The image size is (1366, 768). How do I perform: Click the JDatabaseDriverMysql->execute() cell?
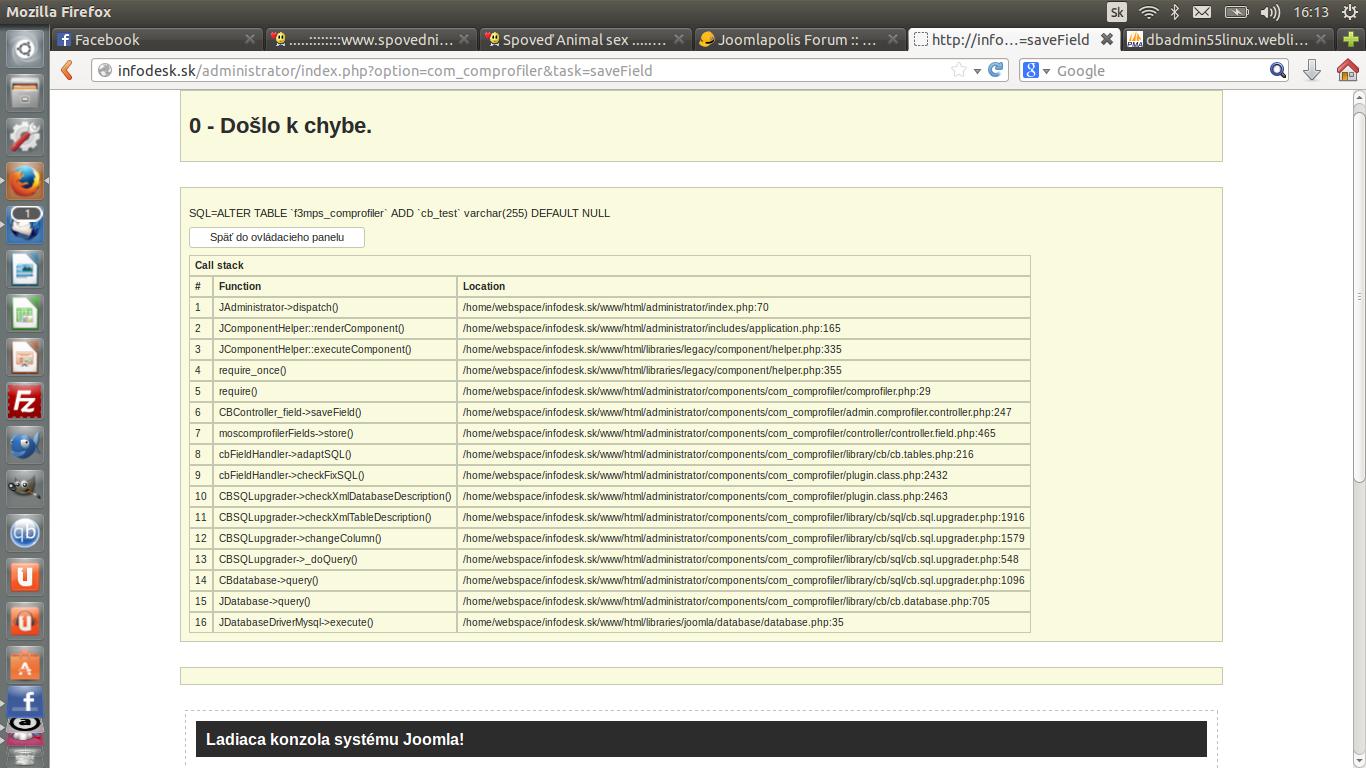(334, 622)
